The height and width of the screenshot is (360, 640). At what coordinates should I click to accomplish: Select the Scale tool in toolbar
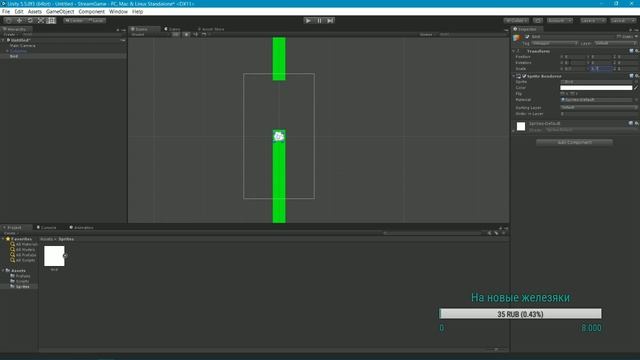[x=40, y=20]
